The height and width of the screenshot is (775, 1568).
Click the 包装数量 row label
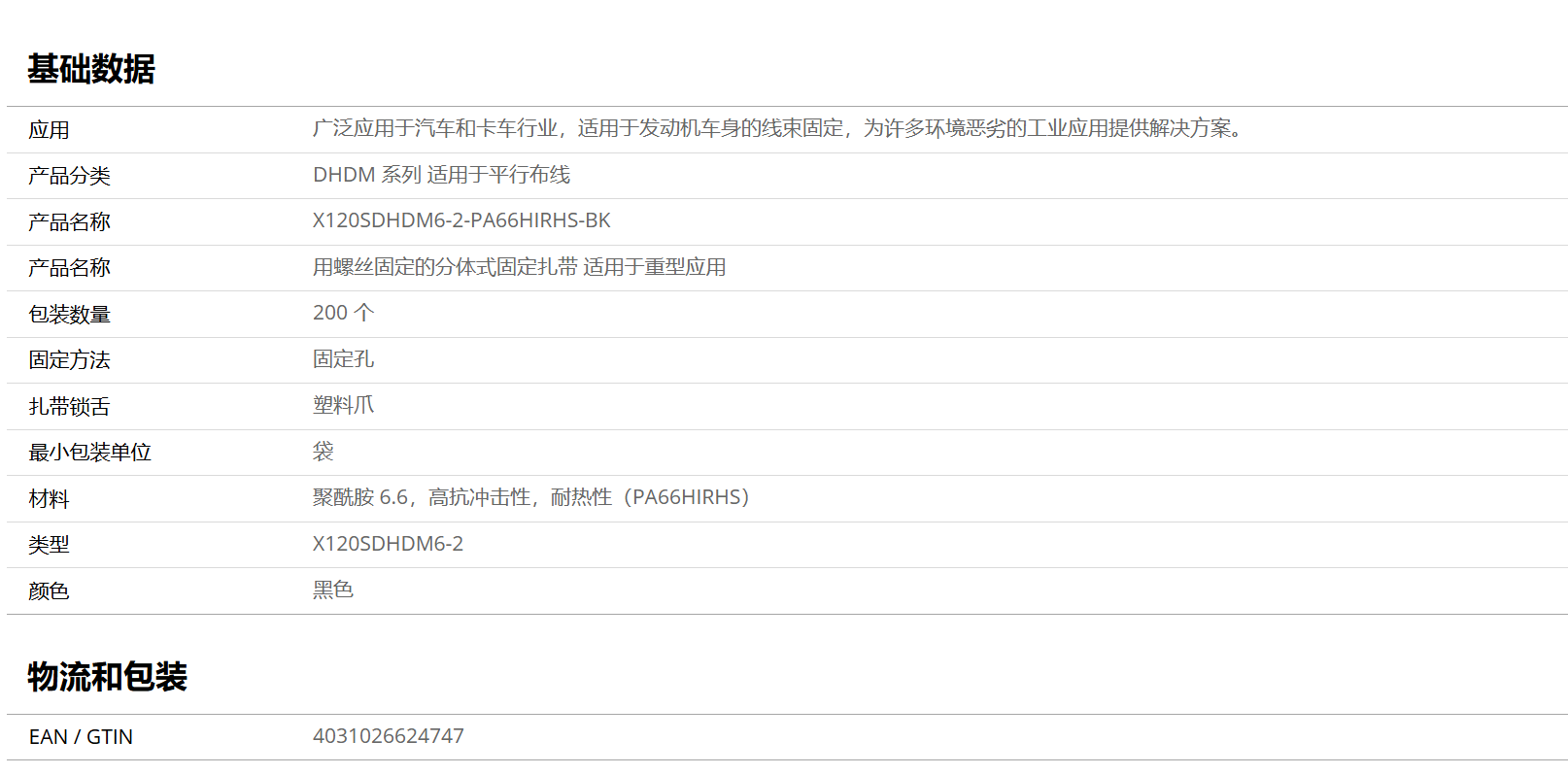click(x=69, y=315)
